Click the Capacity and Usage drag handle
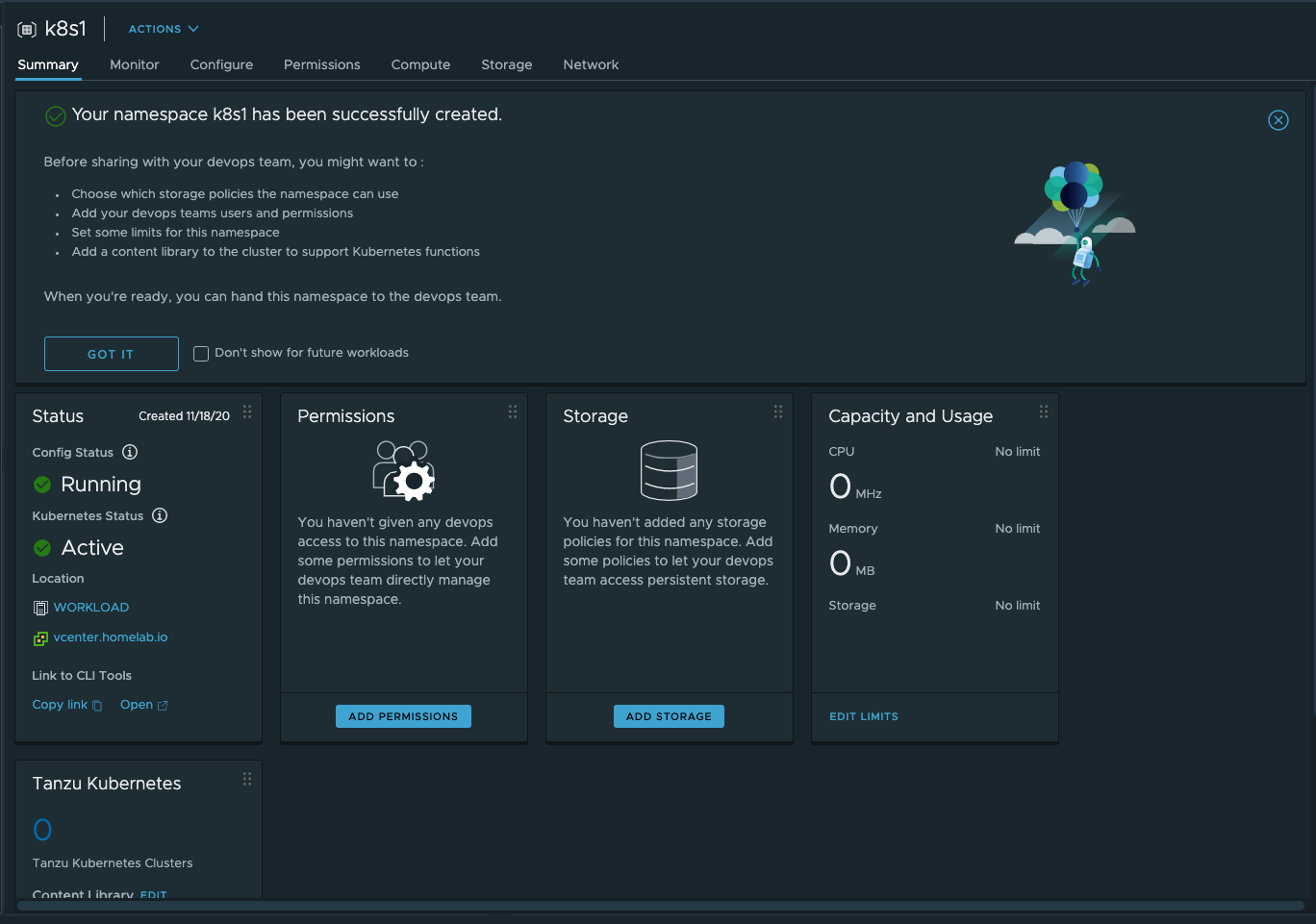This screenshot has height=924, width=1316. point(1044,412)
